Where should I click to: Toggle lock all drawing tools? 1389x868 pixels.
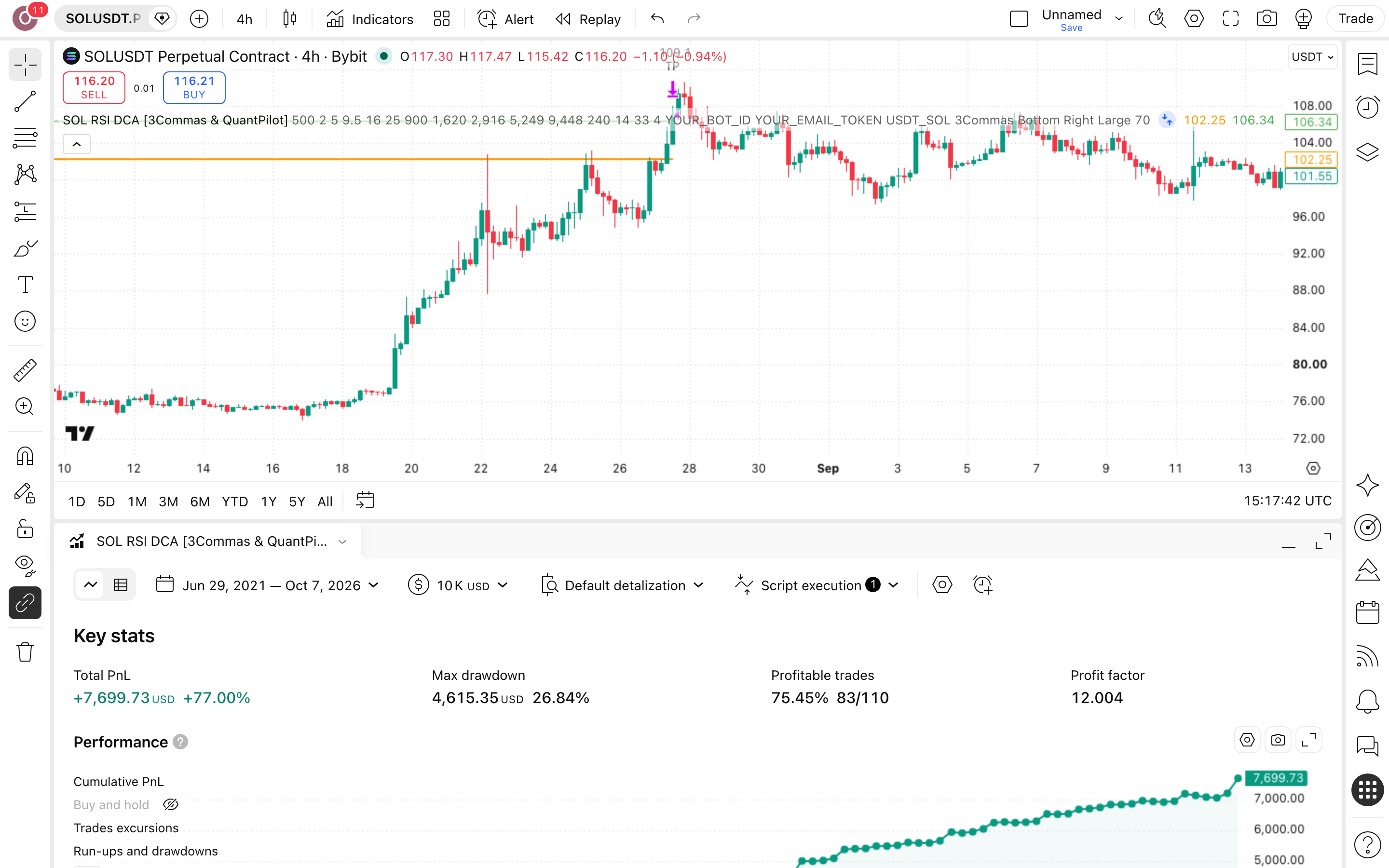point(25,529)
